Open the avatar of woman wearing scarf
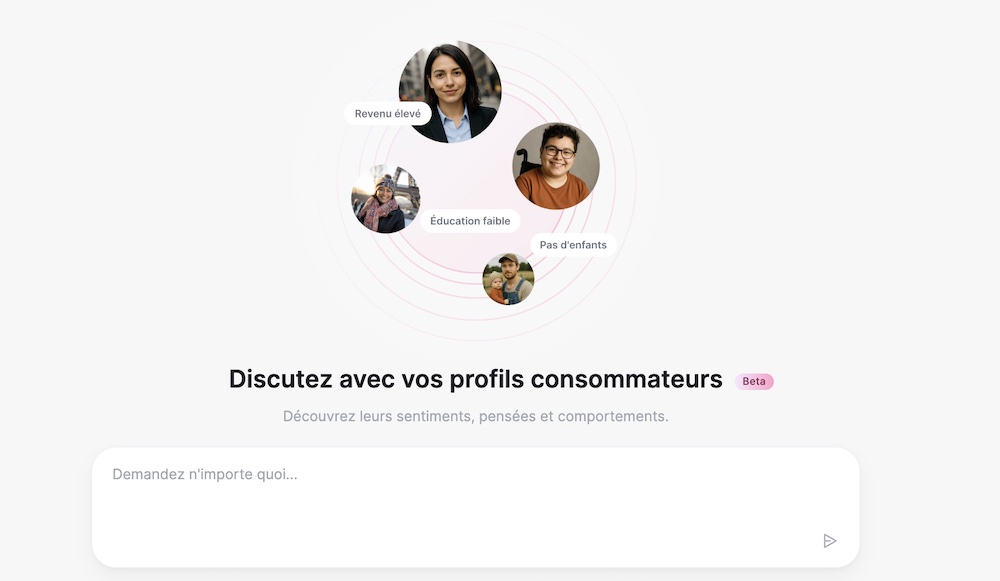The image size is (1000, 581). pos(386,199)
